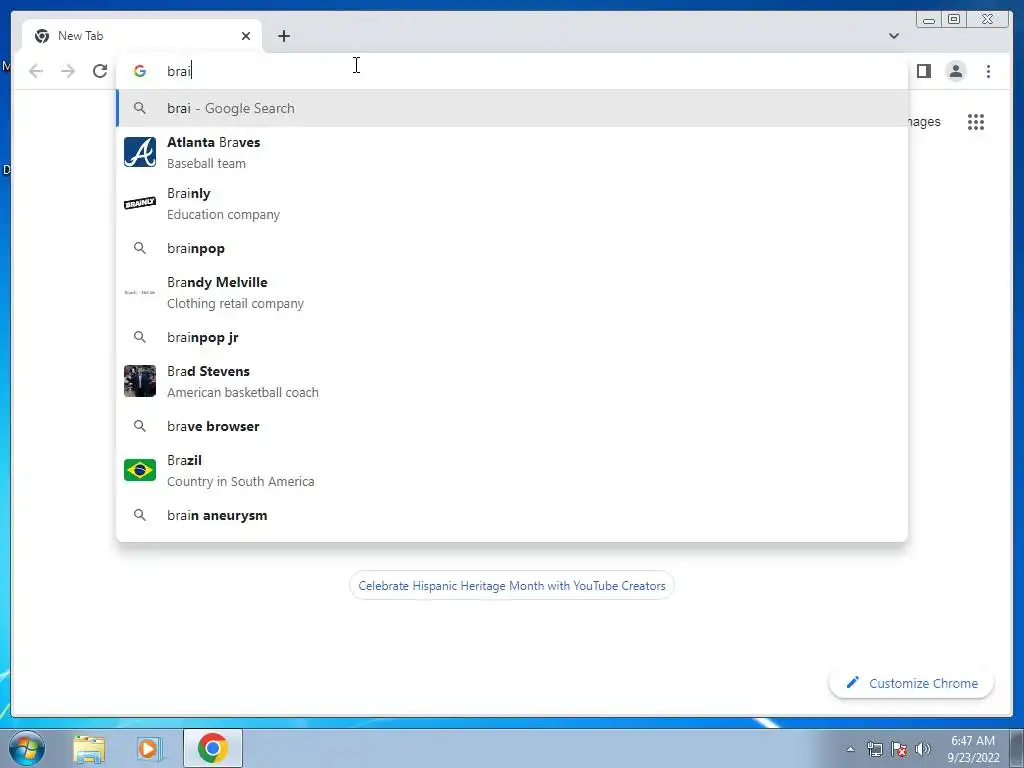Click the volume speaker tray icon

click(923, 749)
